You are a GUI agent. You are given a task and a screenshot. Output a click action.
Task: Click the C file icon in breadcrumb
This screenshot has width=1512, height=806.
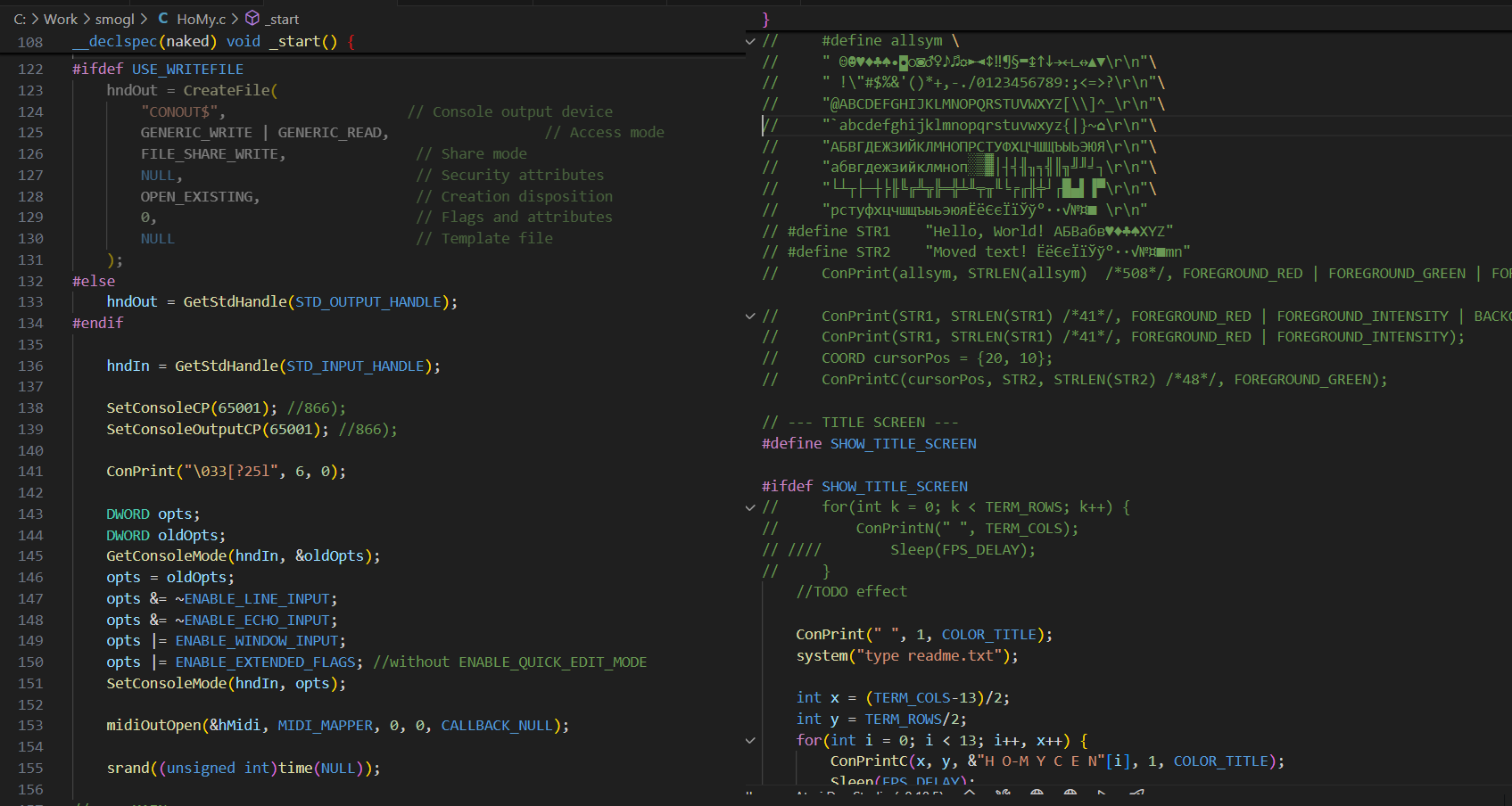pos(163,19)
